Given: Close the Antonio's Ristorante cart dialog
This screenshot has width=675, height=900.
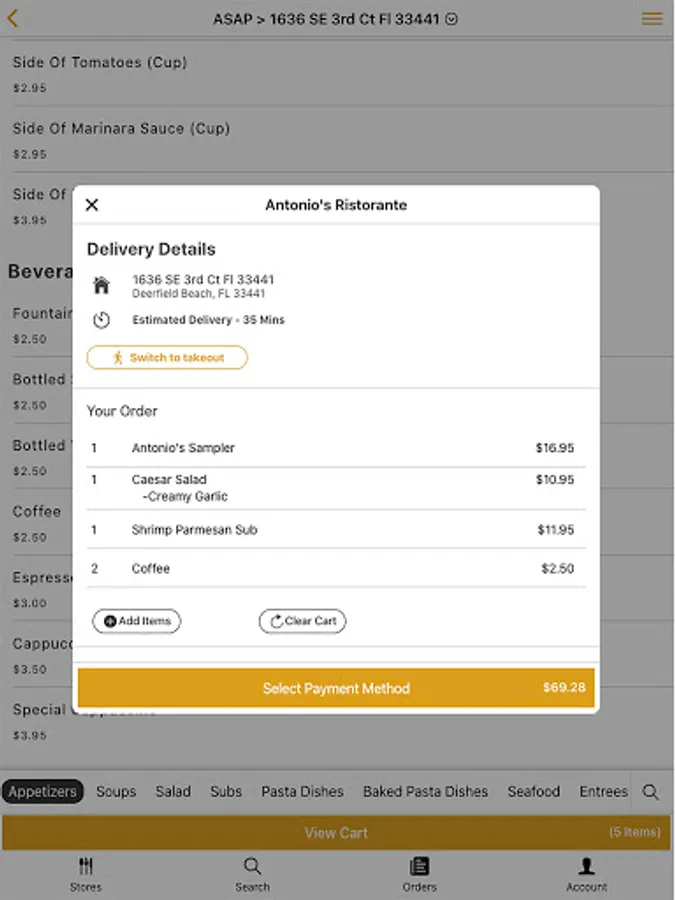Looking at the screenshot, I should coord(92,205).
